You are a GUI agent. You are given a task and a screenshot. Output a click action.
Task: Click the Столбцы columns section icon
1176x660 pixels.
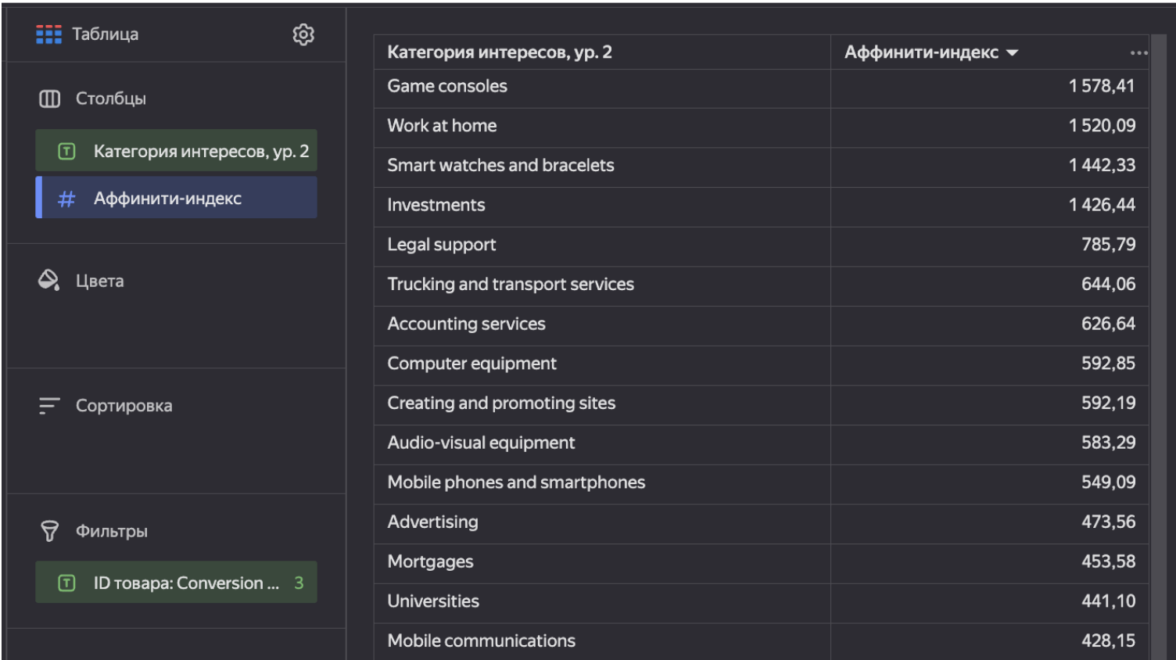pyautogui.click(x=49, y=99)
